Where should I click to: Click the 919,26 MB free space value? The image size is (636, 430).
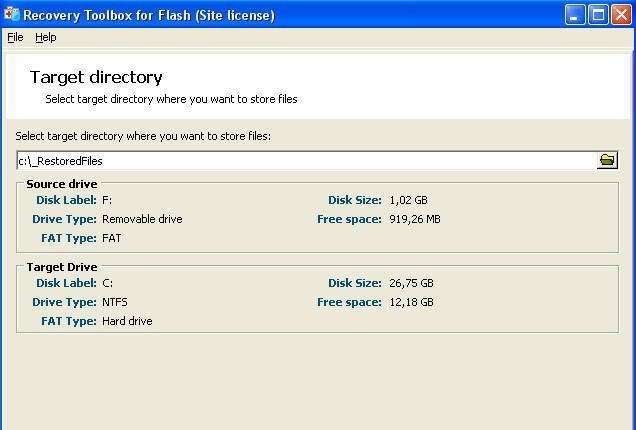415,219
